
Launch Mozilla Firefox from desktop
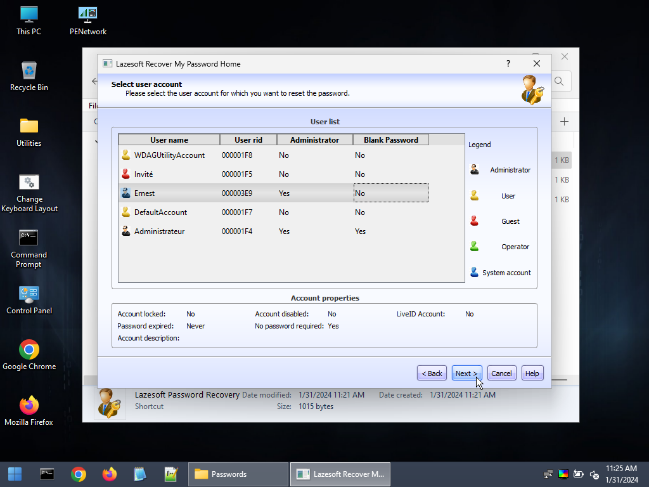pos(29,410)
